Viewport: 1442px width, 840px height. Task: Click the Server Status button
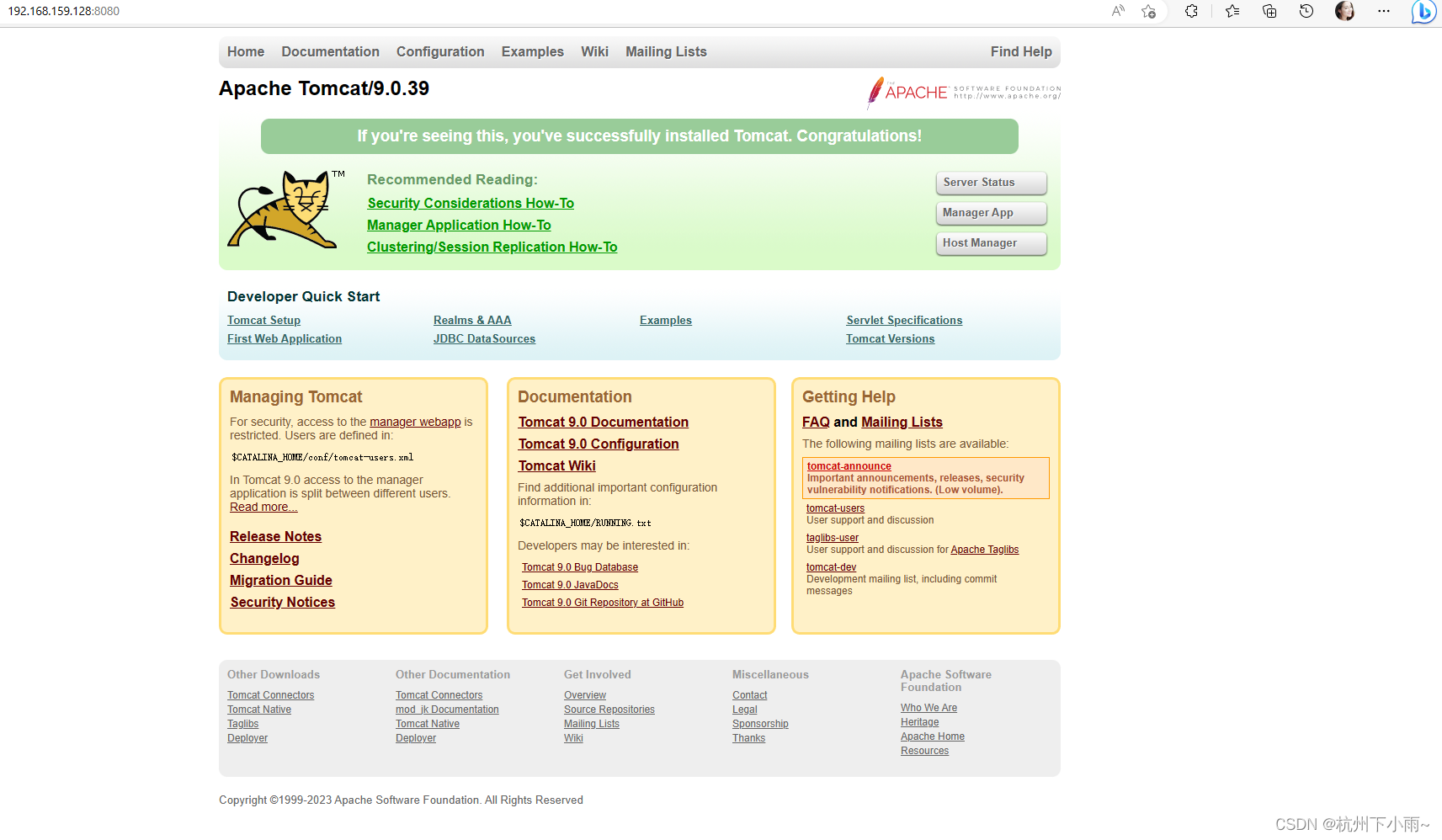pos(992,183)
